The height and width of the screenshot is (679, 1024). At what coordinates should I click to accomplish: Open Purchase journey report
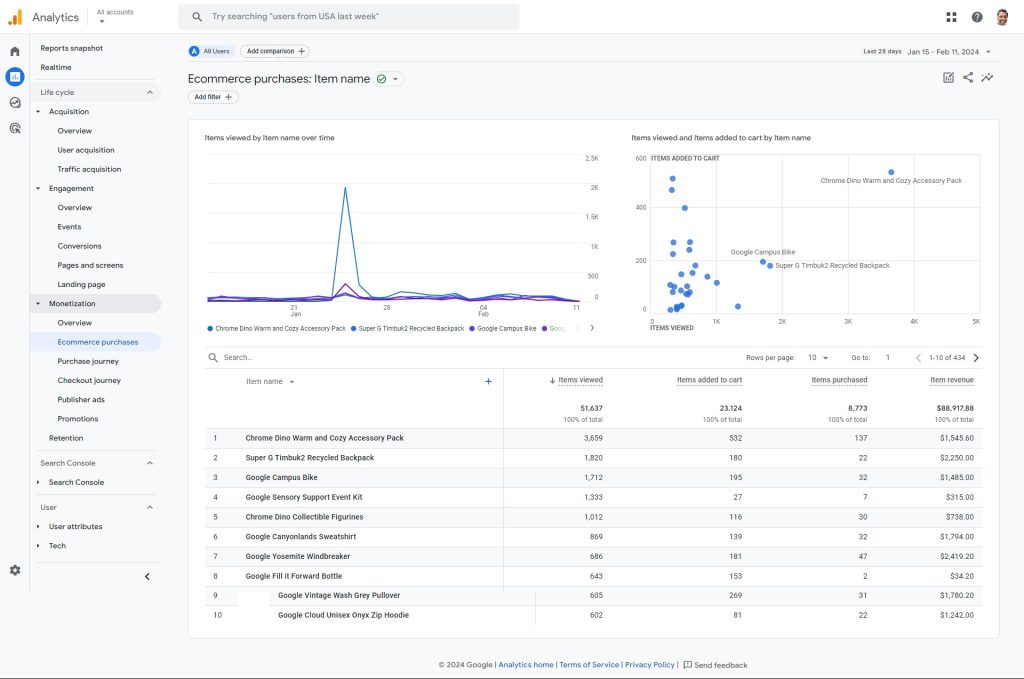point(88,361)
